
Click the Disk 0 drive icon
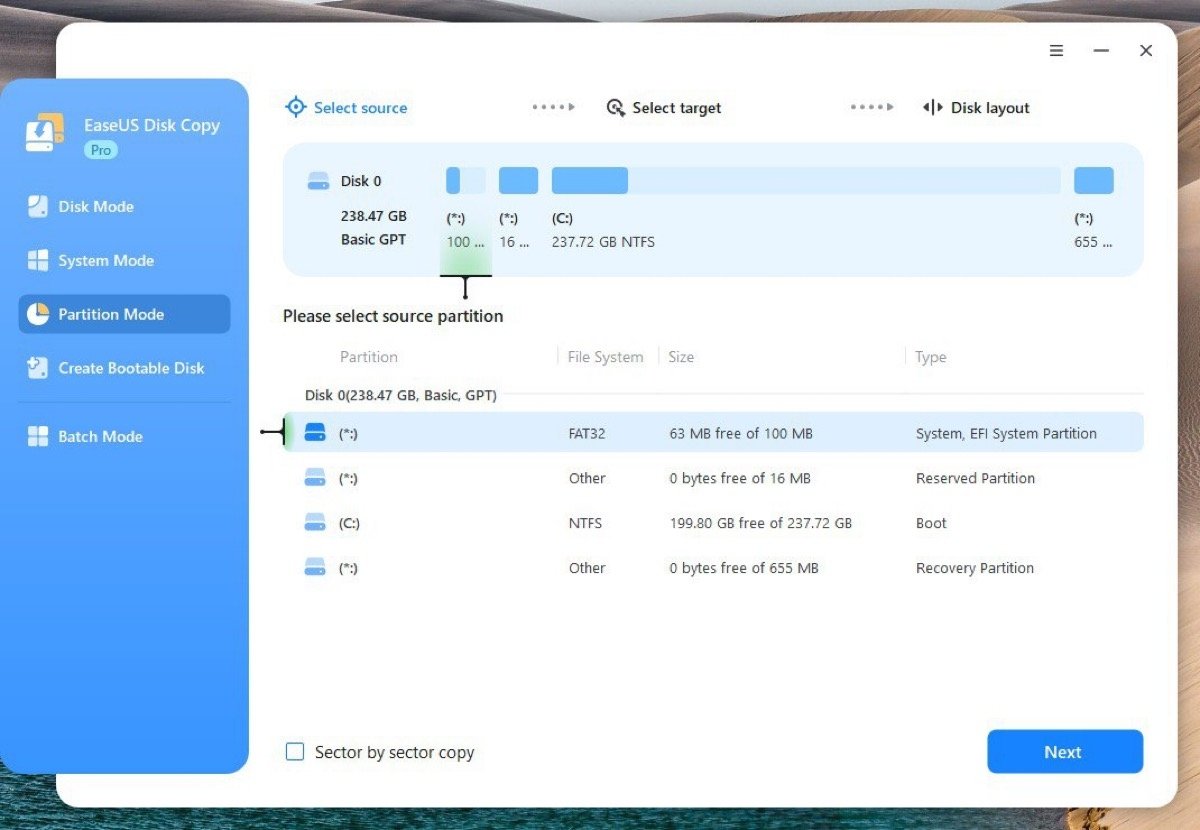click(x=318, y=181)
